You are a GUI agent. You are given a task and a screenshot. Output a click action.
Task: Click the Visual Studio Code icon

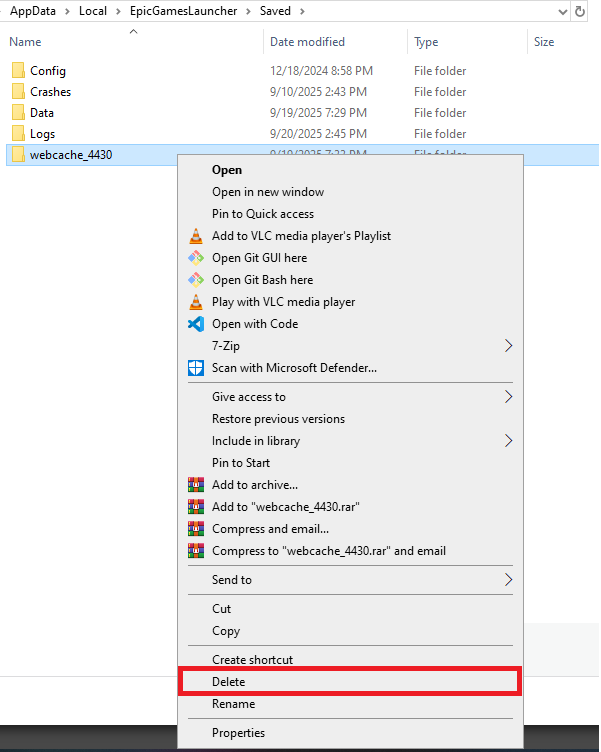[x=195, y=324]
